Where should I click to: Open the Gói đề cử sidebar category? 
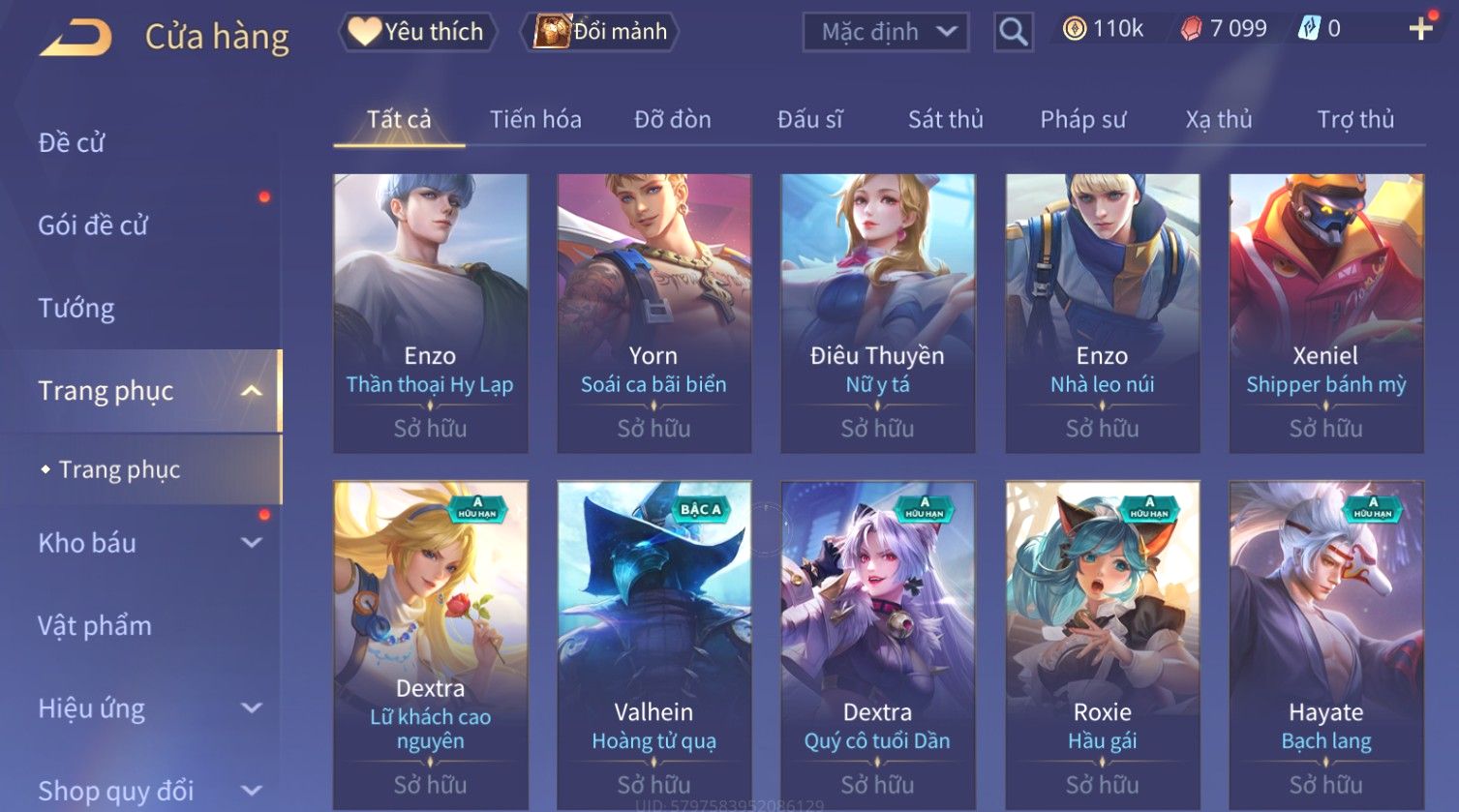[93, 226]
